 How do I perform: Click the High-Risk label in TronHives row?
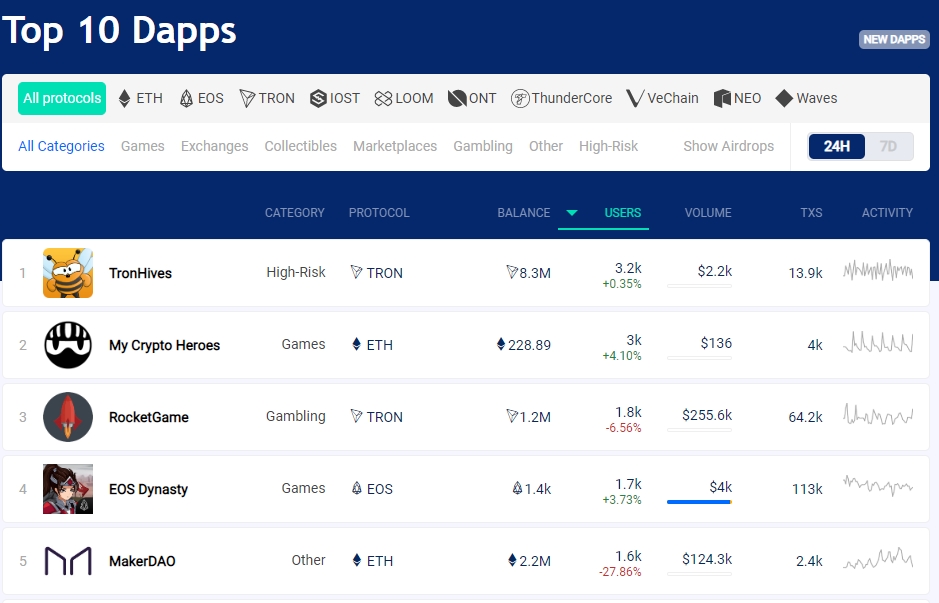coord(296,272)
